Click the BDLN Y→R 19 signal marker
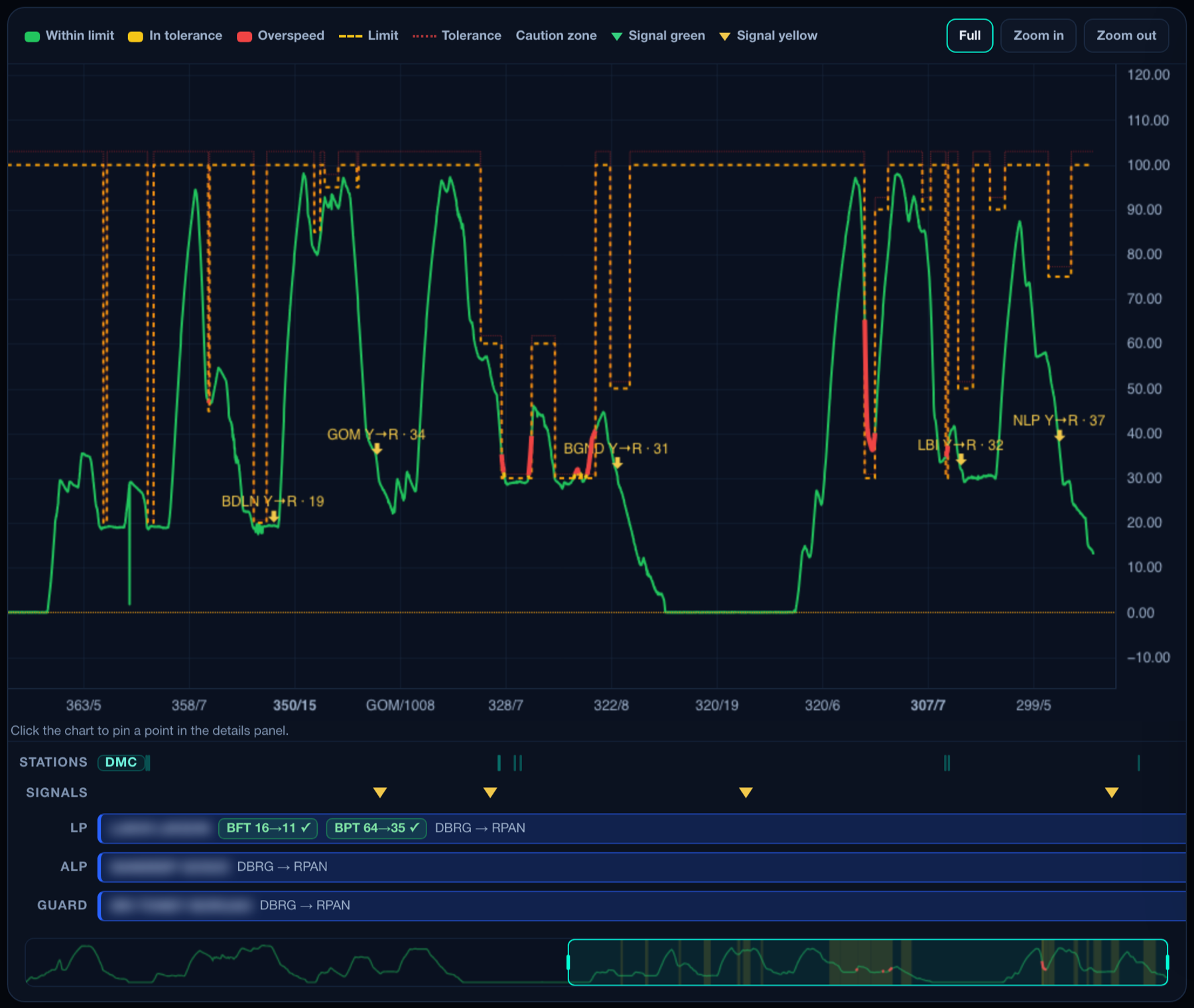This screenshot has width=1194, height=1008. click(x=273, y=516)
